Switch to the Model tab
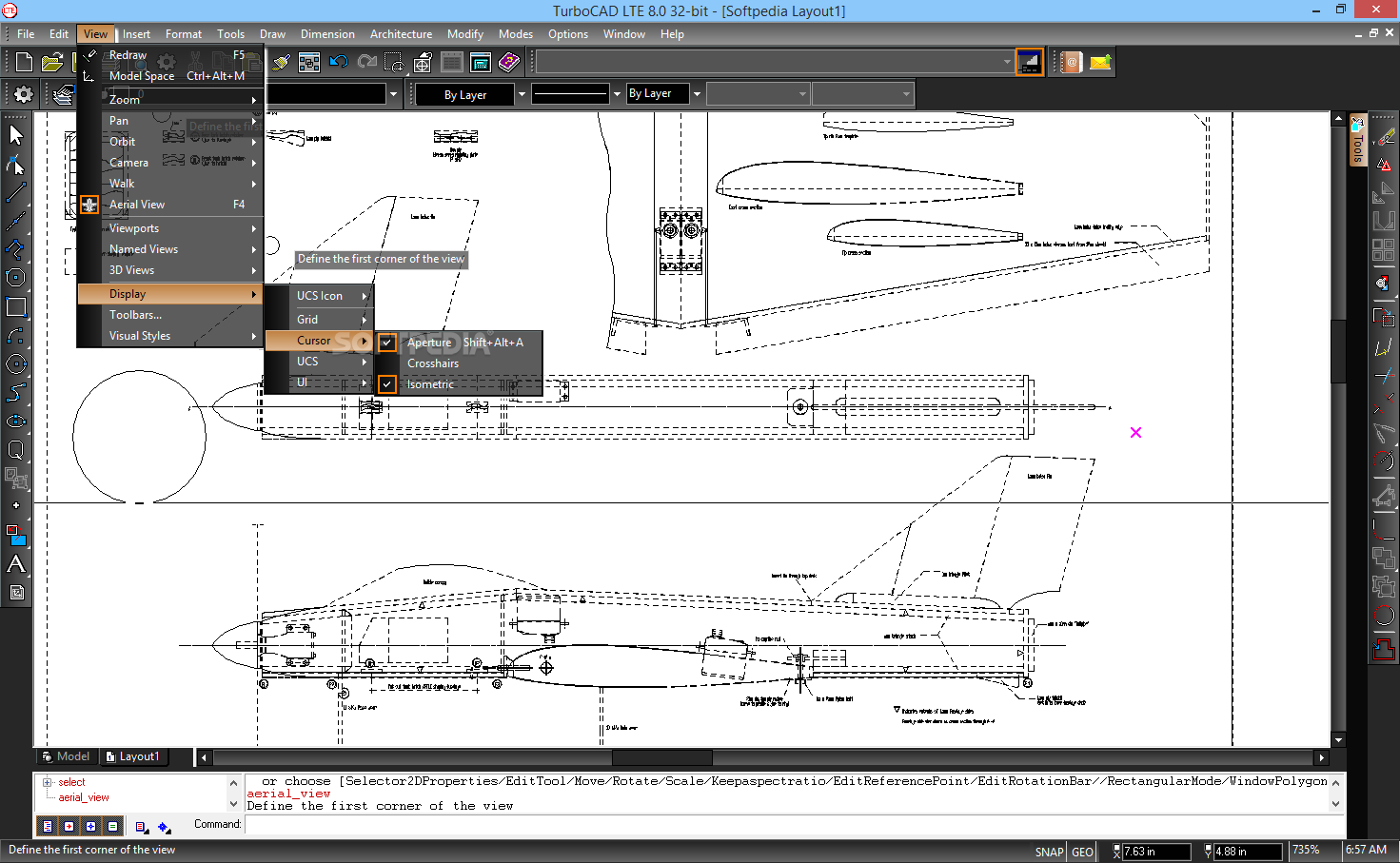The image size is (1400, 863). point(66,756)
